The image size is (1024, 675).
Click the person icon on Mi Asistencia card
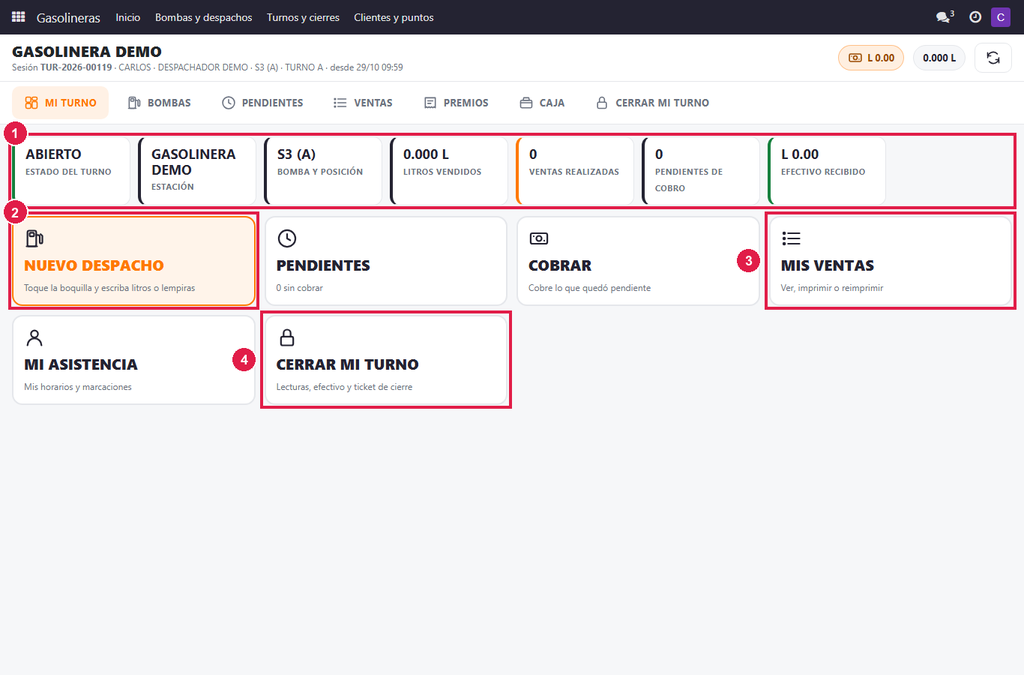pos(34,338)
